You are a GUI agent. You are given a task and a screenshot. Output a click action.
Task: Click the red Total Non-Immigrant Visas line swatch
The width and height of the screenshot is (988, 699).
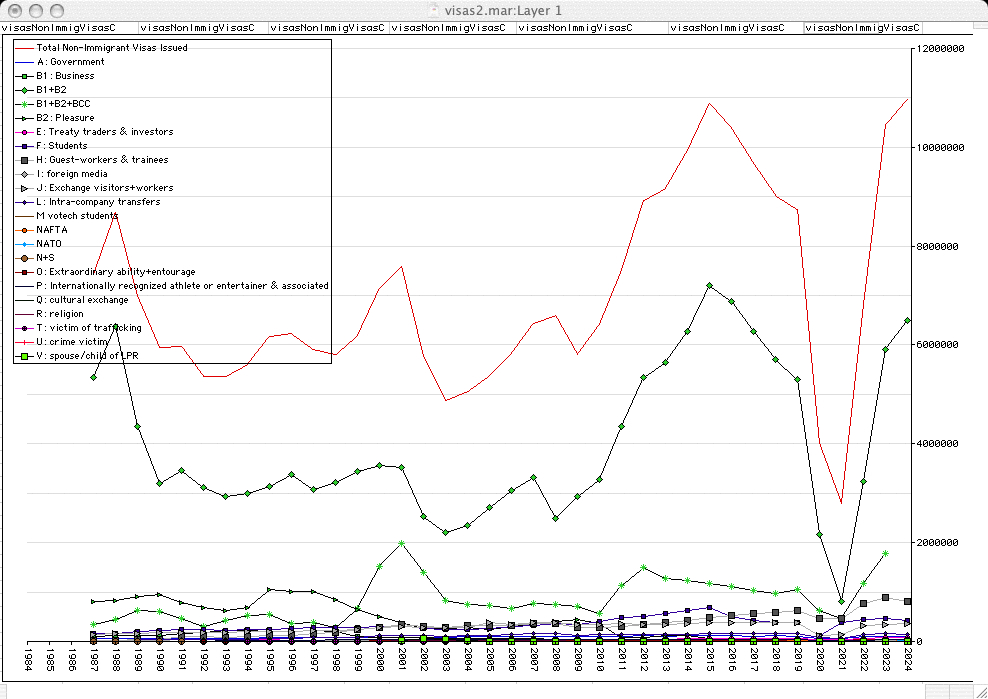click(x=26, y=48)
